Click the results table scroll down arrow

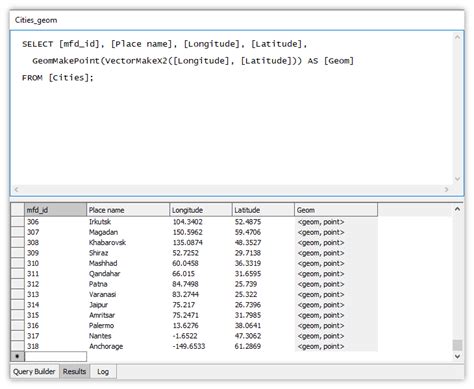click(457, 356)
